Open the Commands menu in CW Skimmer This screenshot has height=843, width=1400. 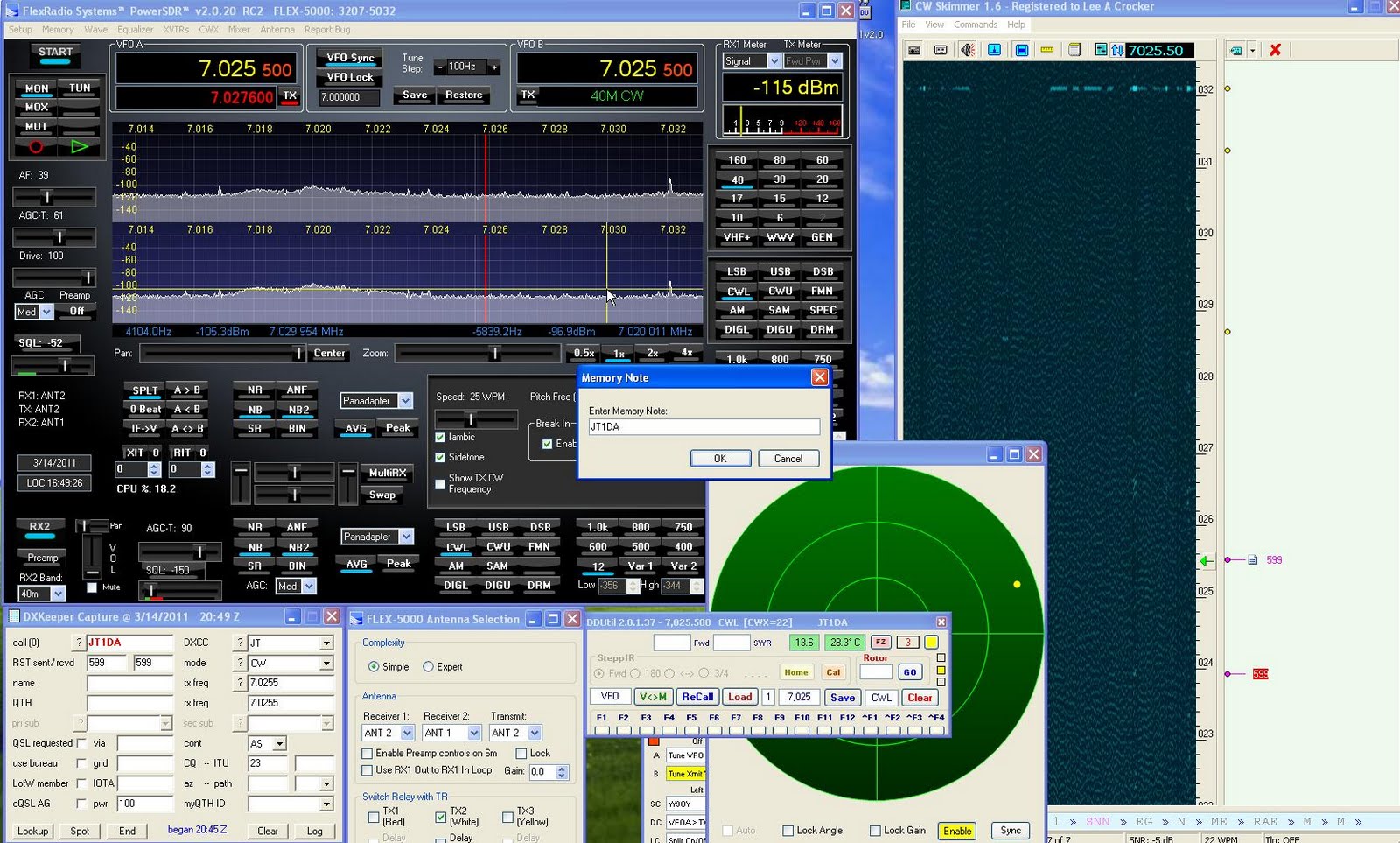click(975, 25)
